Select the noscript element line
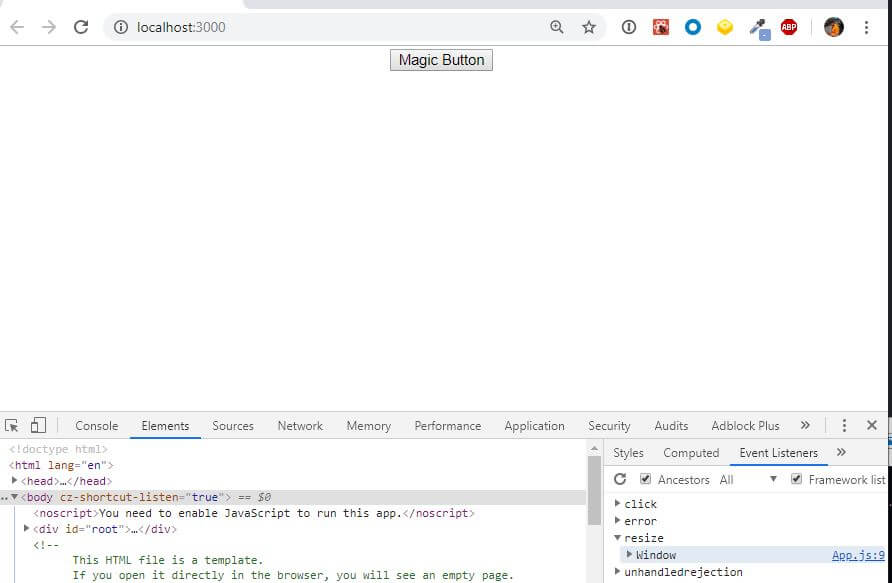Viewport: 892px width, 583px height. click(254, 513)
